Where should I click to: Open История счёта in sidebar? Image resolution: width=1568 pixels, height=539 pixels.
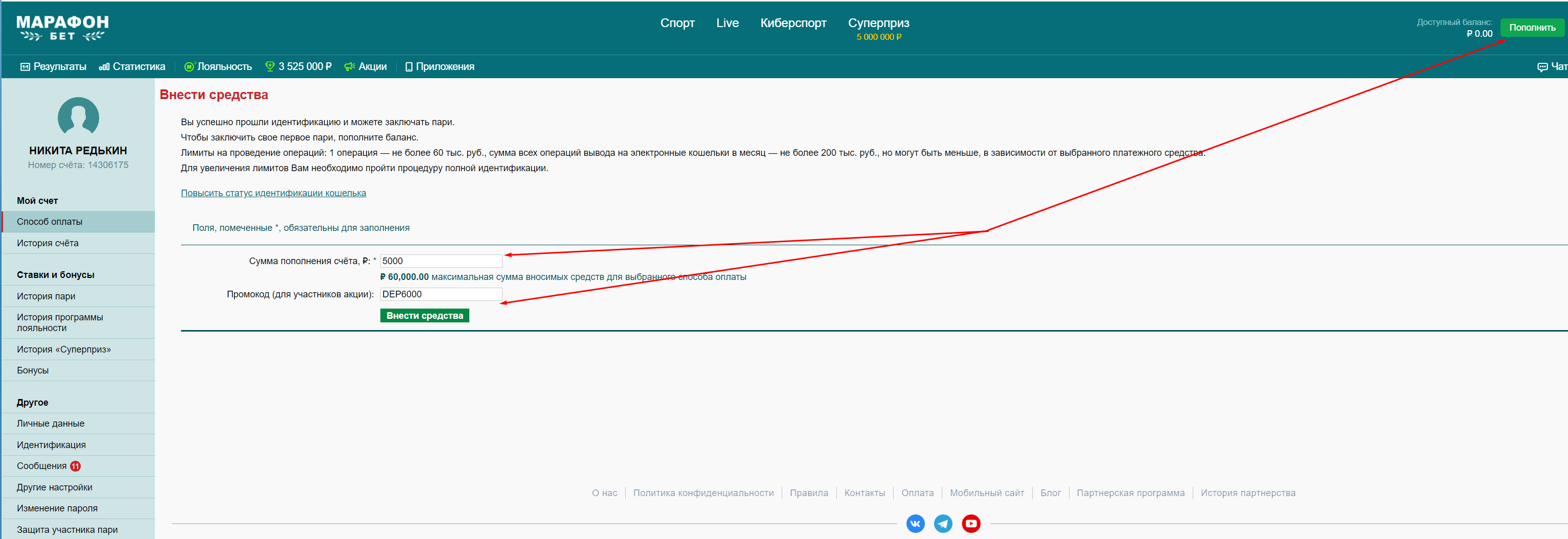78,243
